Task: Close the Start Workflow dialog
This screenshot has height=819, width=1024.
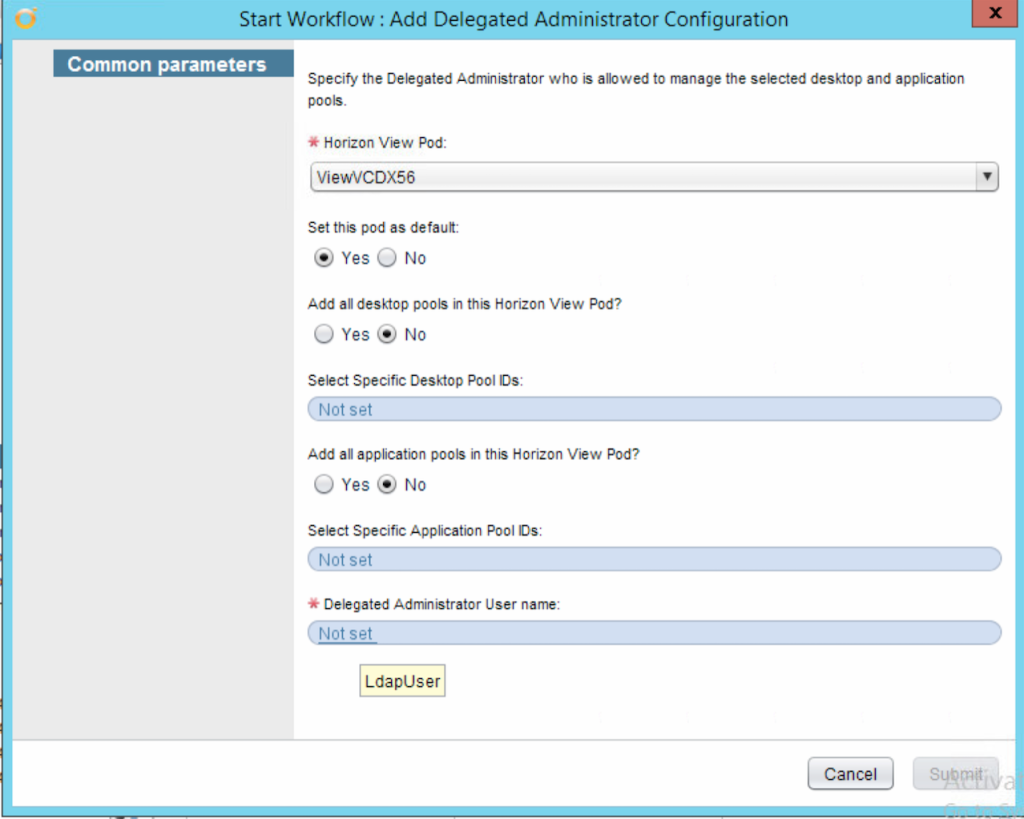Action: point(995,13)
